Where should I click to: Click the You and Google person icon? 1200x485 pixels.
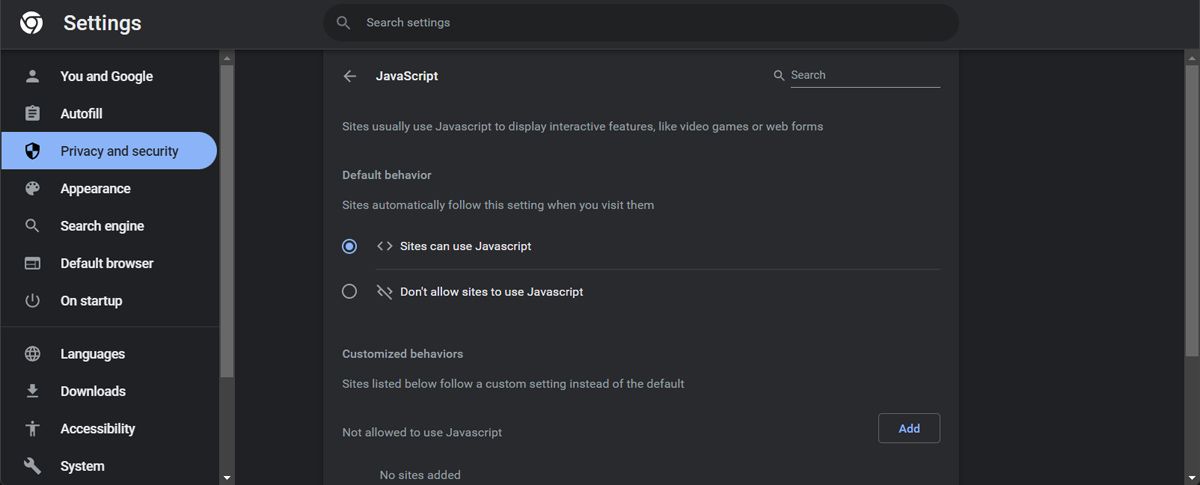32,76
